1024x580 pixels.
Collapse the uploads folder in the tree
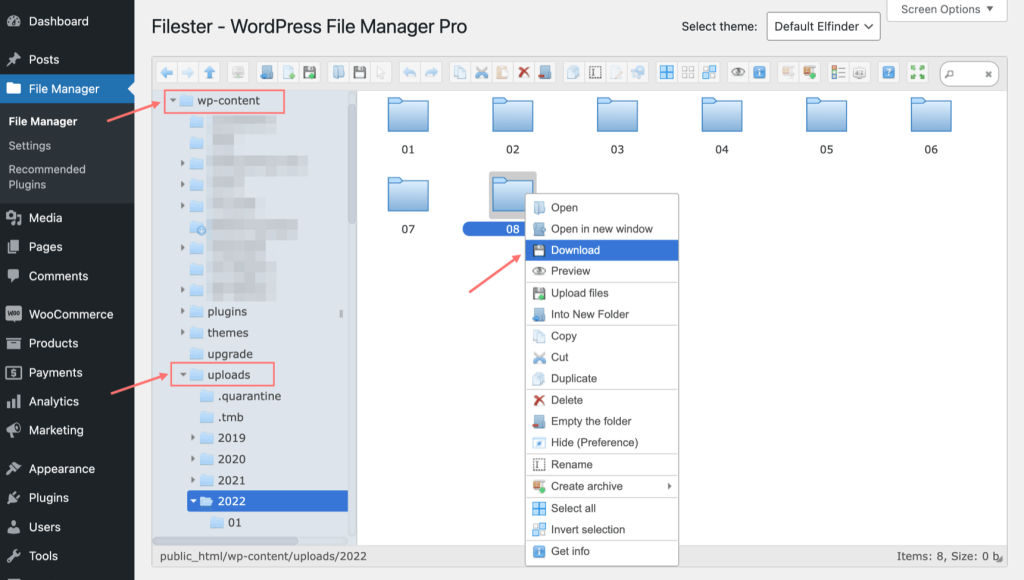click(x=182, y=374)
